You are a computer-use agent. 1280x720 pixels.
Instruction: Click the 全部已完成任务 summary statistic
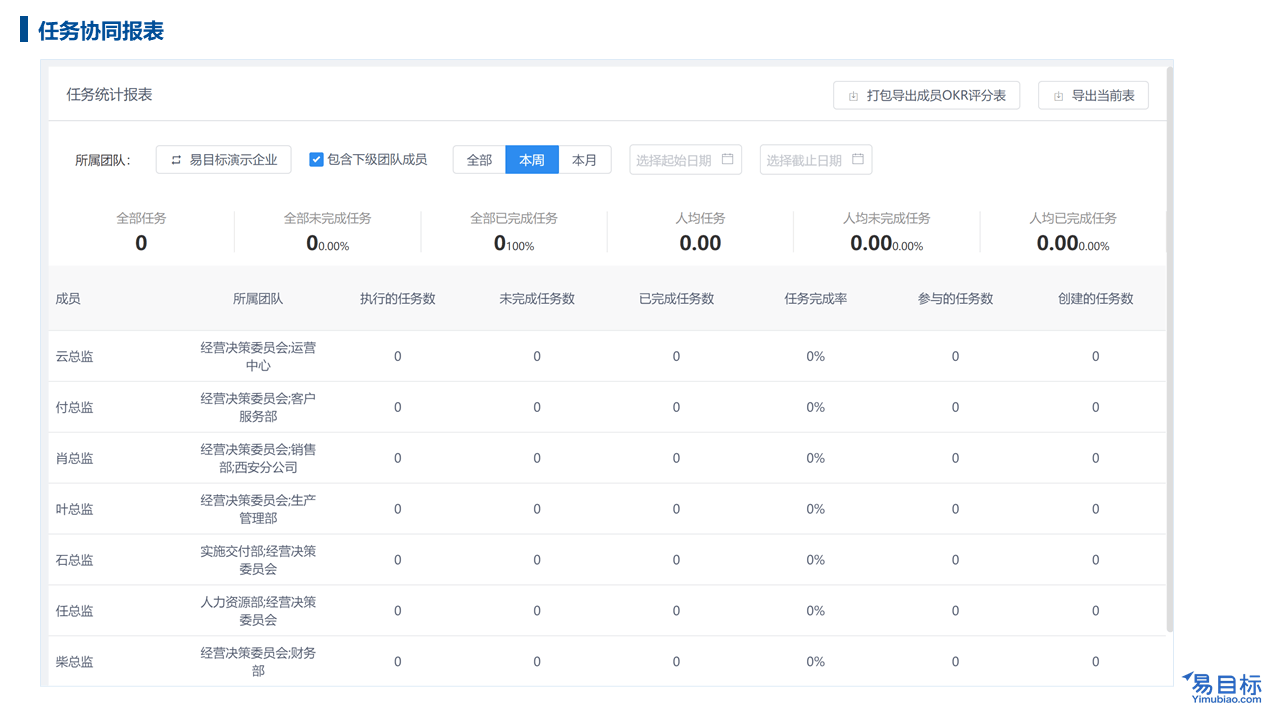514,232
